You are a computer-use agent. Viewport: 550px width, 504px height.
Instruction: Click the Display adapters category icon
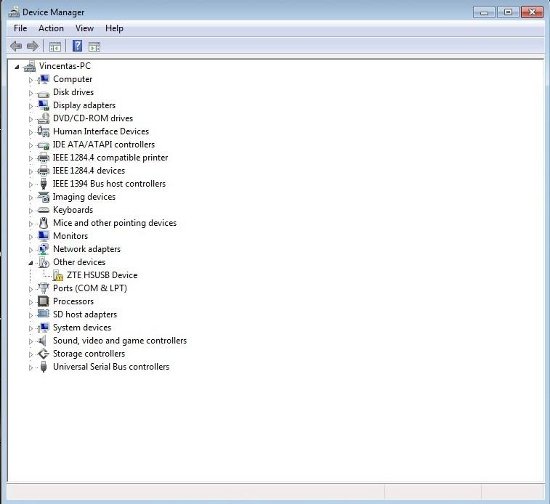(x=43, y=105)
